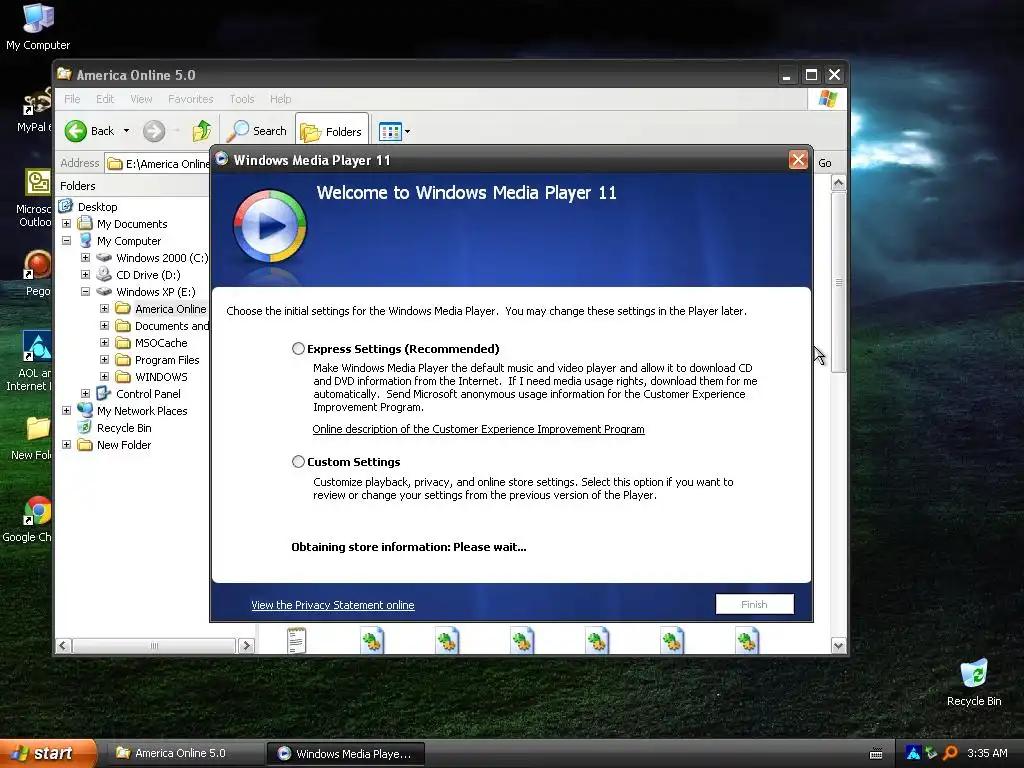
Task: Click the Windows 2000 (C:) drive icon
Action: [104, 257]
